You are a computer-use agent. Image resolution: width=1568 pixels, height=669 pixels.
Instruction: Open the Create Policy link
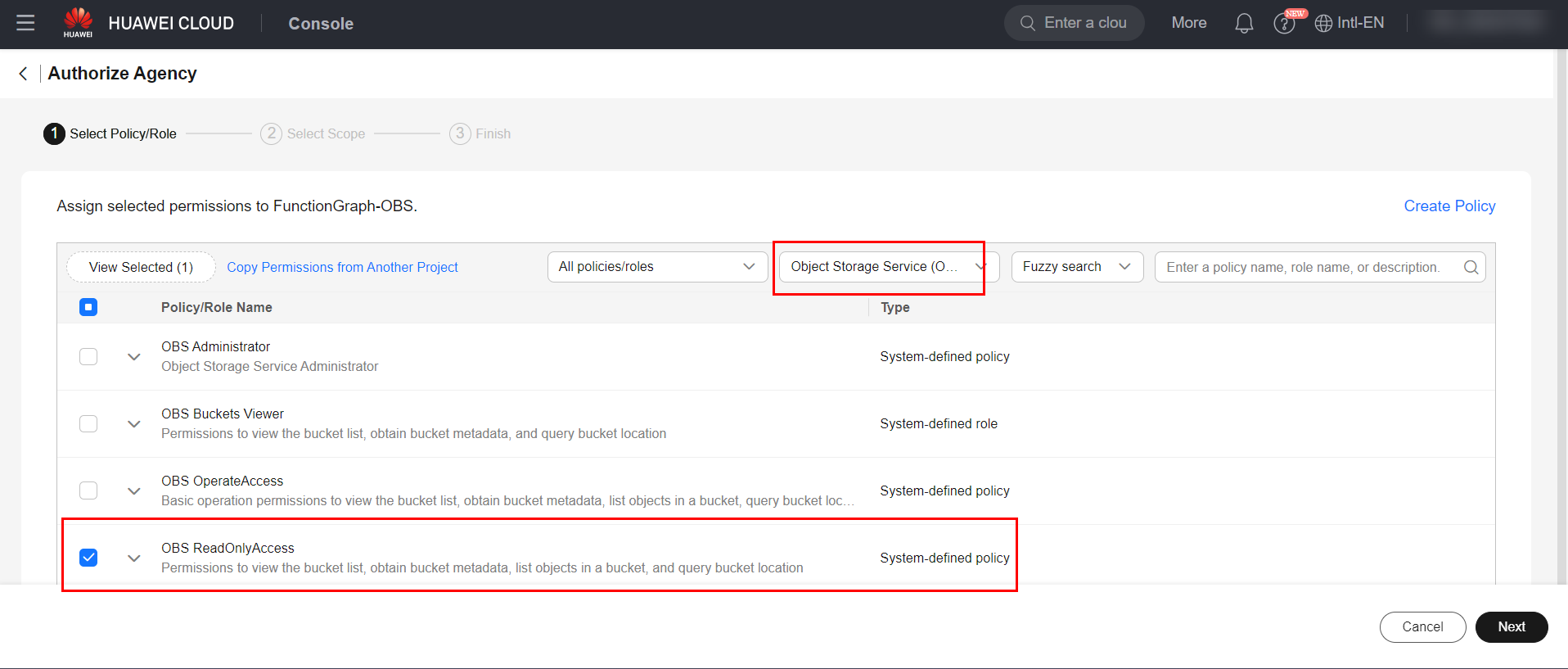click(1449, 206)
